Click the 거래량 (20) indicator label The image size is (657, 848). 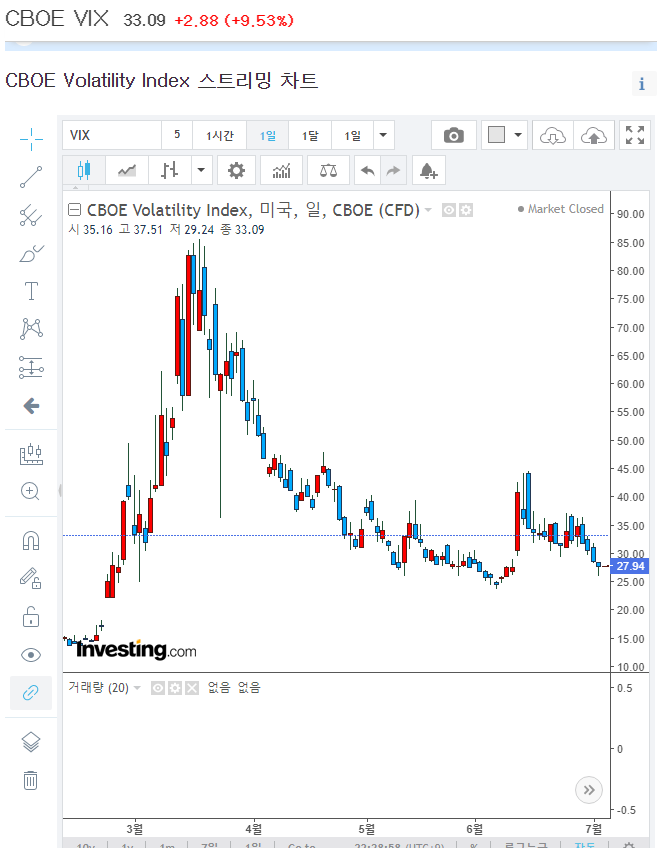pyautogui.click(x=98, y=688)
